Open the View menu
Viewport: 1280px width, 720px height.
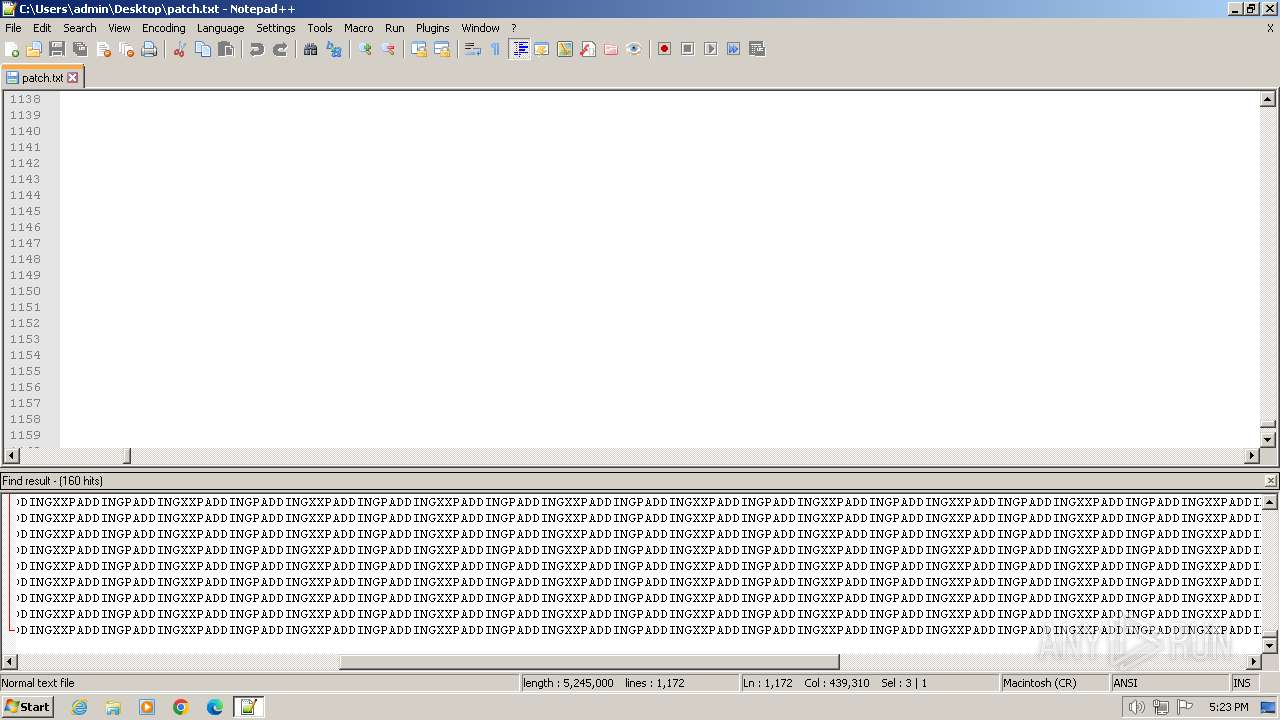[x=119, y=28]
